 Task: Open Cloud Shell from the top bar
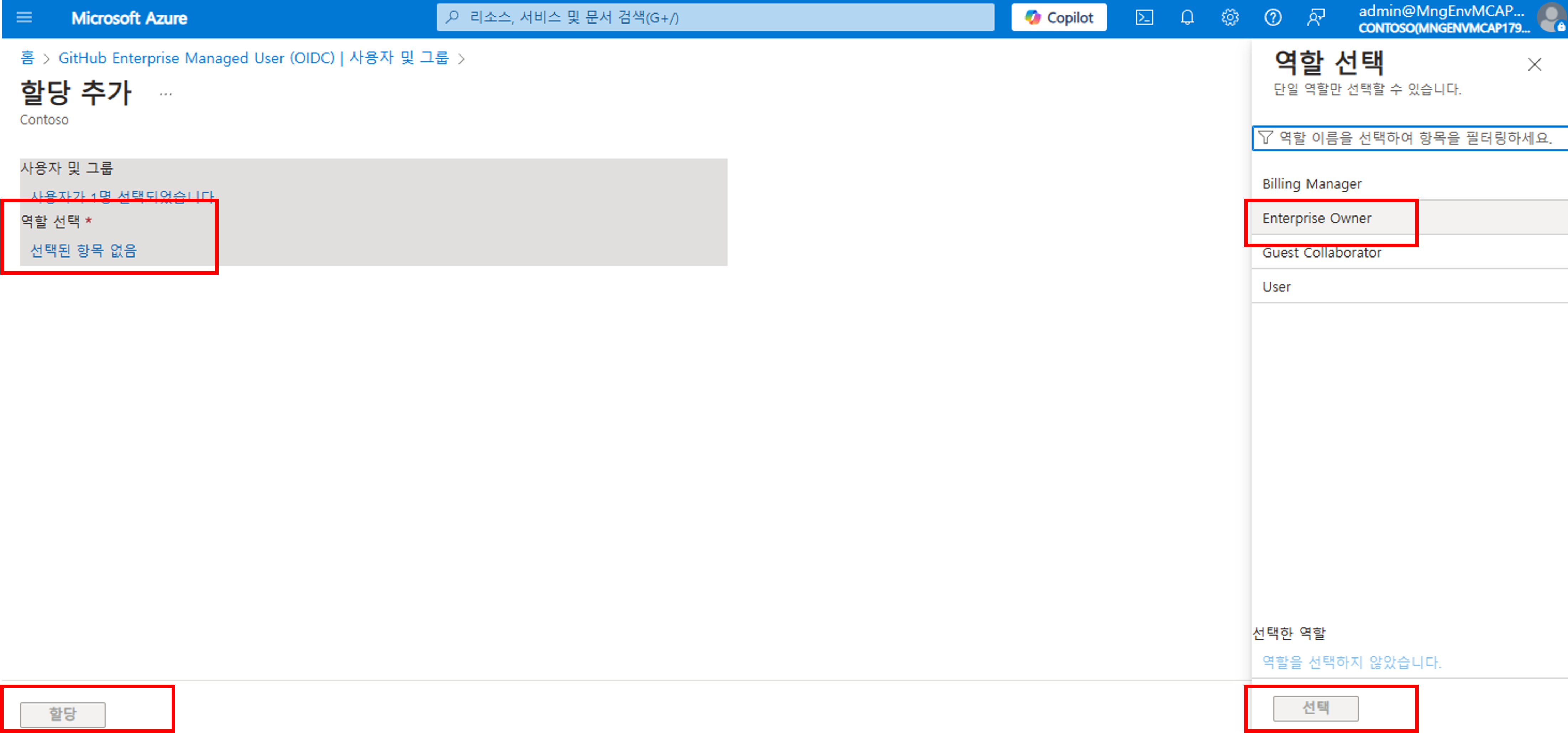tap(1144, 18)
